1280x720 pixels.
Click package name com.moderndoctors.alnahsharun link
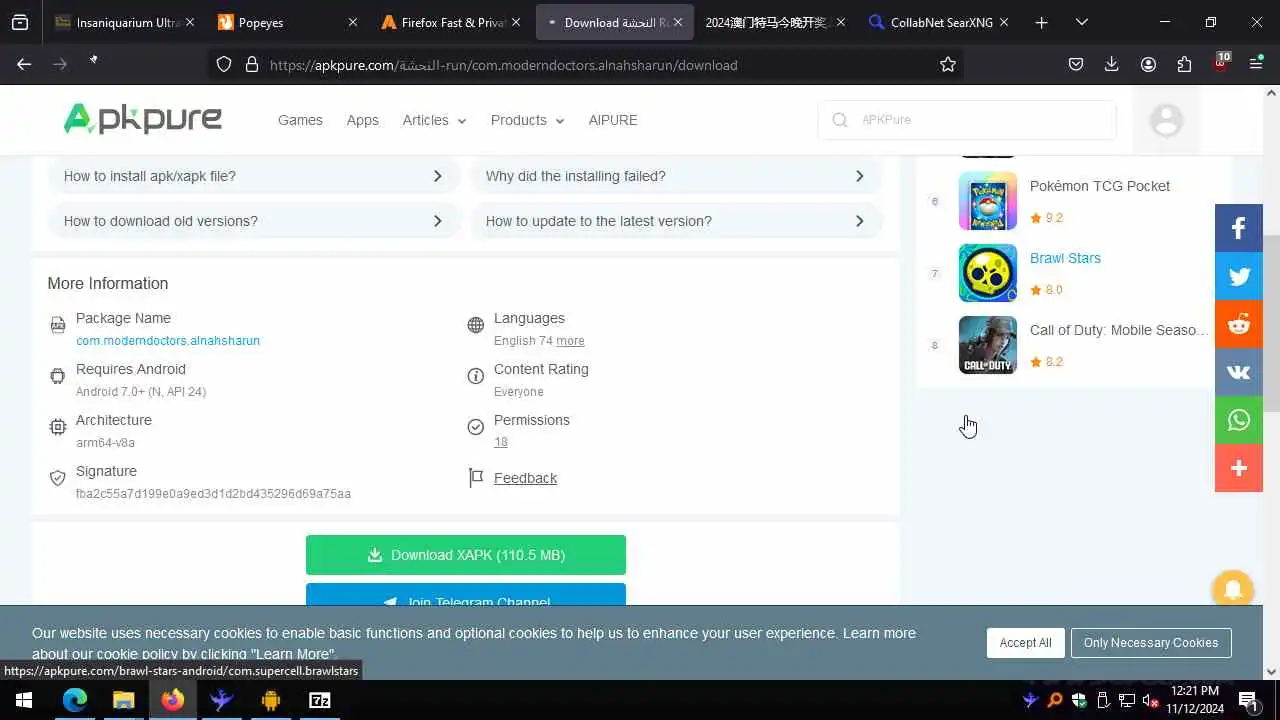(x=168, y=341)
